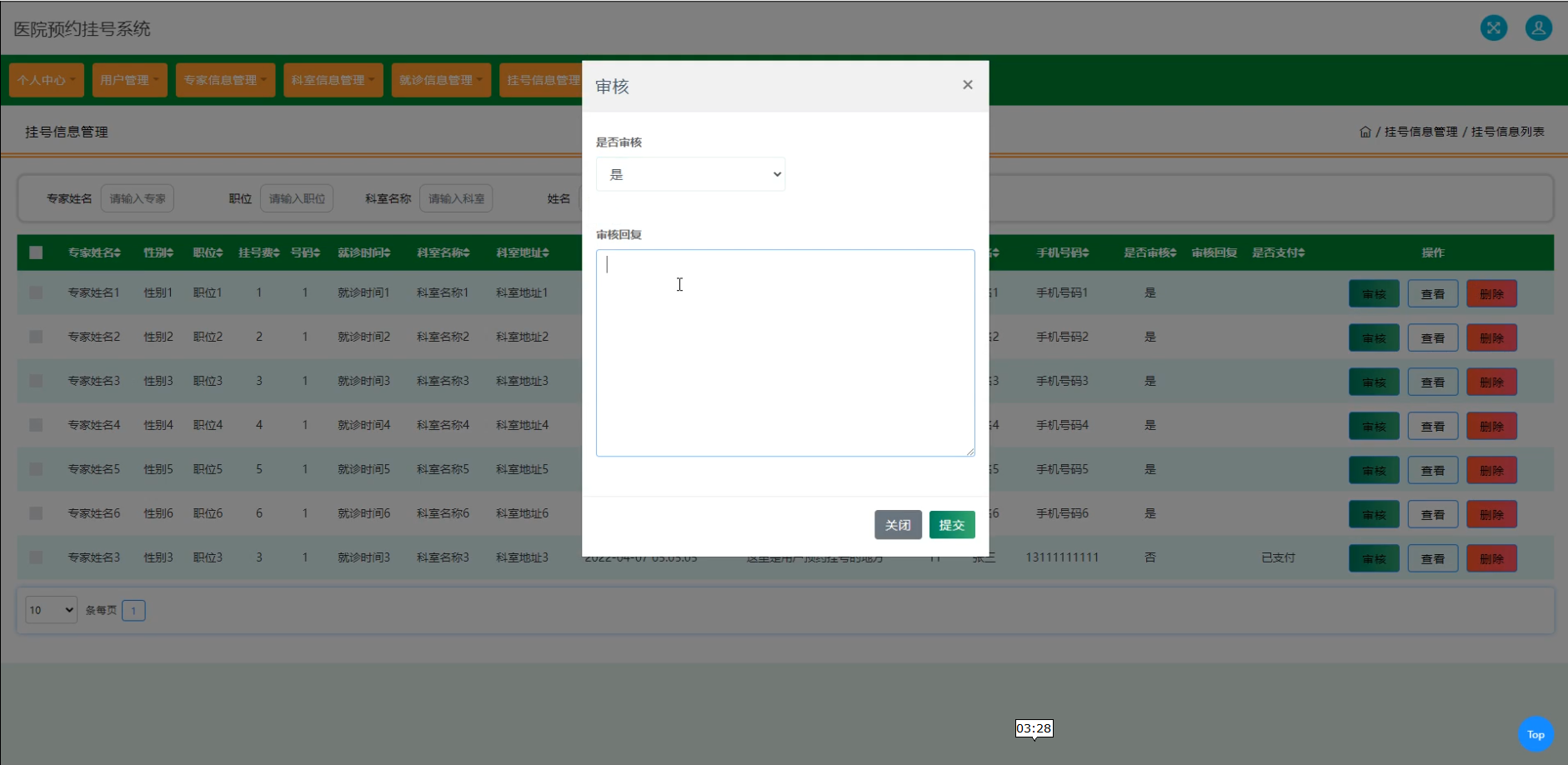
Task: Click the 提交 submit button
Action: click(x=951, y=524)
